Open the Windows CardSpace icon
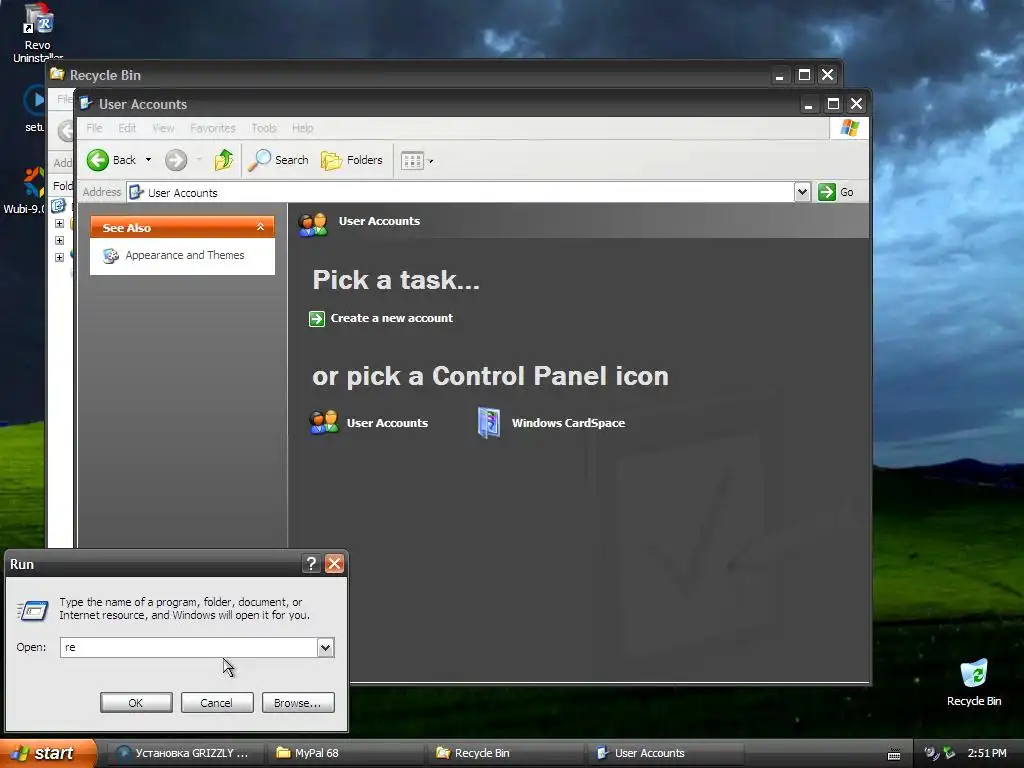The height and width of the screenshot is (768, 1024). point(488,423)
